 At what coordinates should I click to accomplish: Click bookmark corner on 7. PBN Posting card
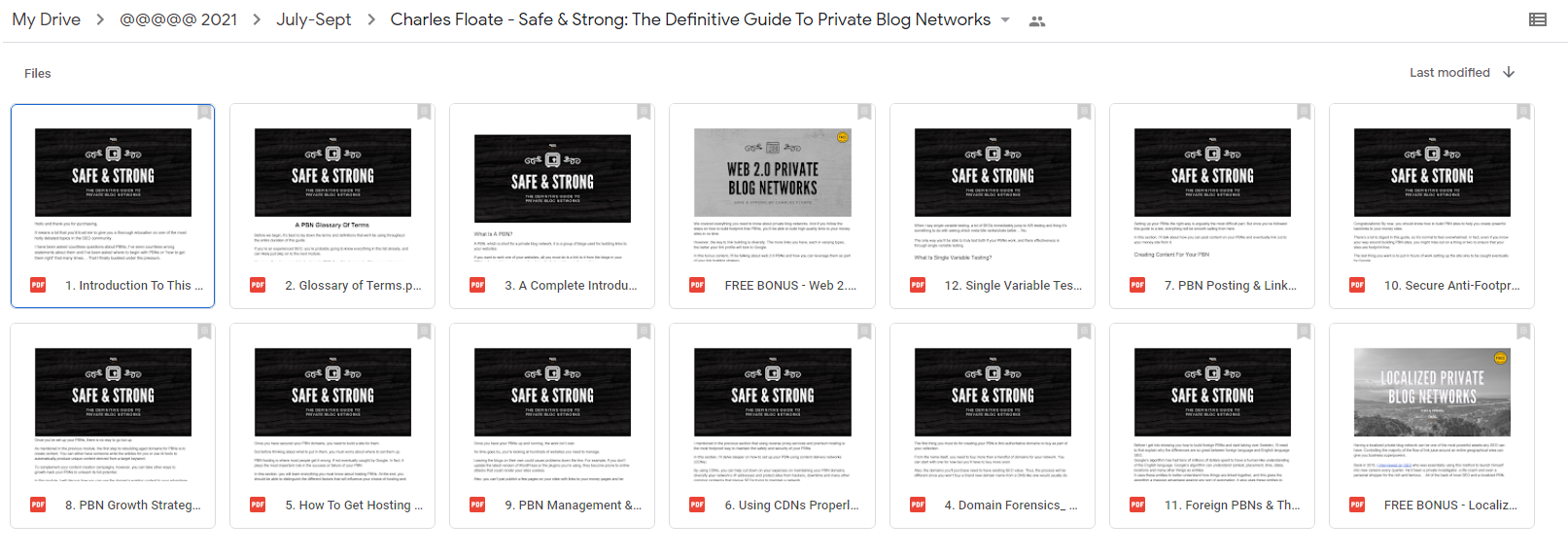1304,112
